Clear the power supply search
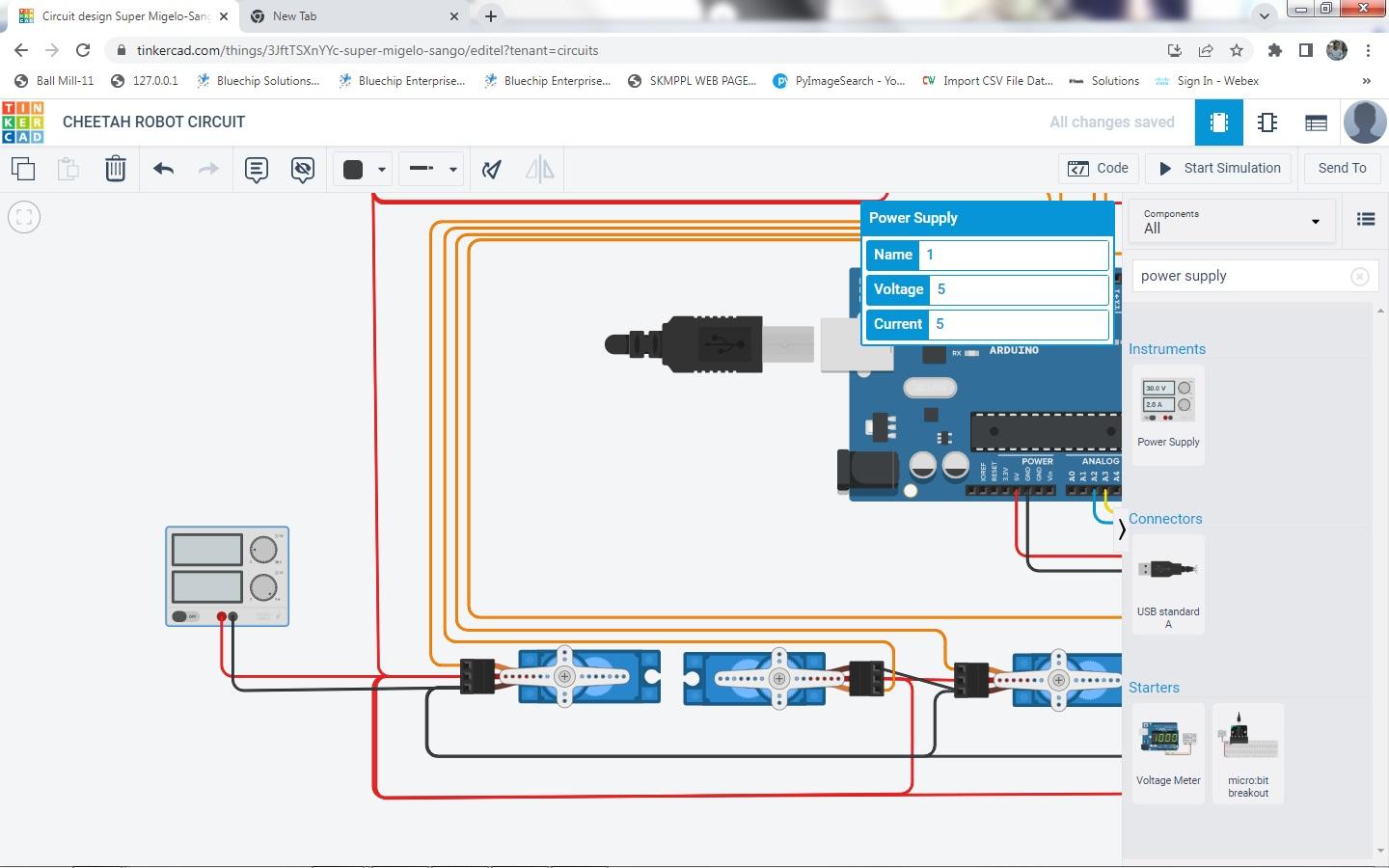 coord(1359,277)
